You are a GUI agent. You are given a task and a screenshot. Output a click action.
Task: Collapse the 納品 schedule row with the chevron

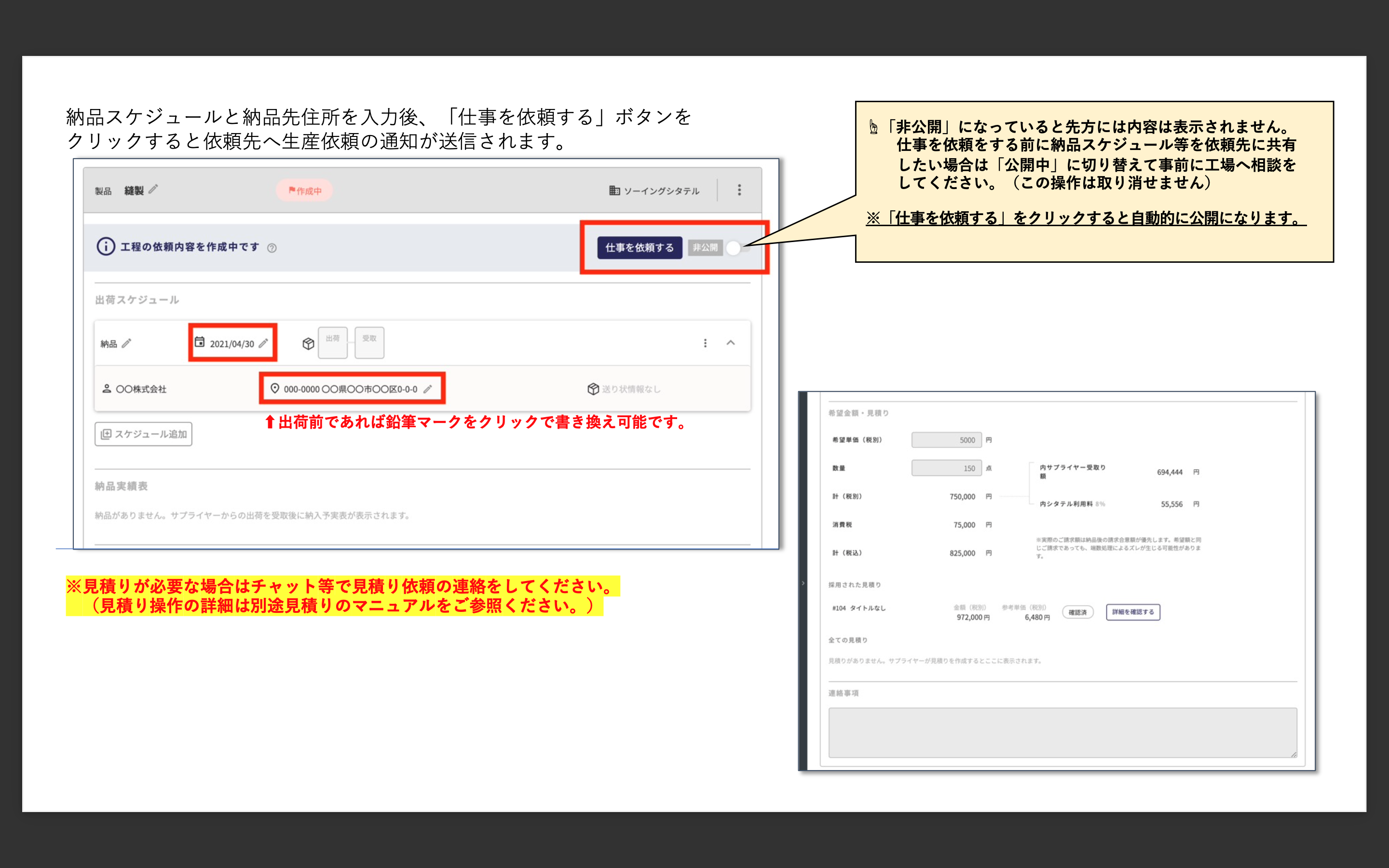click(x=731, y=343)
